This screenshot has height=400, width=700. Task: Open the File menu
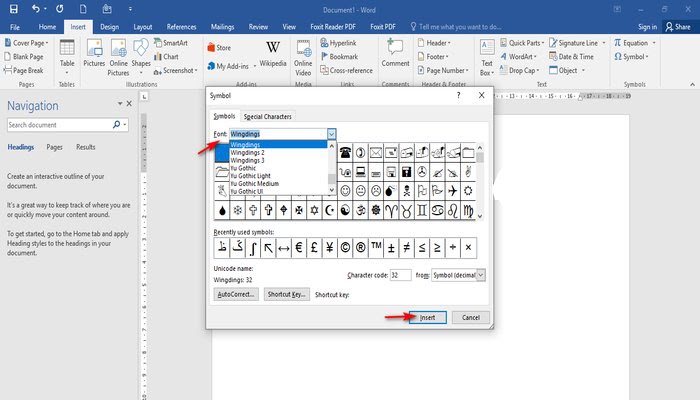(x=15, y=27)
